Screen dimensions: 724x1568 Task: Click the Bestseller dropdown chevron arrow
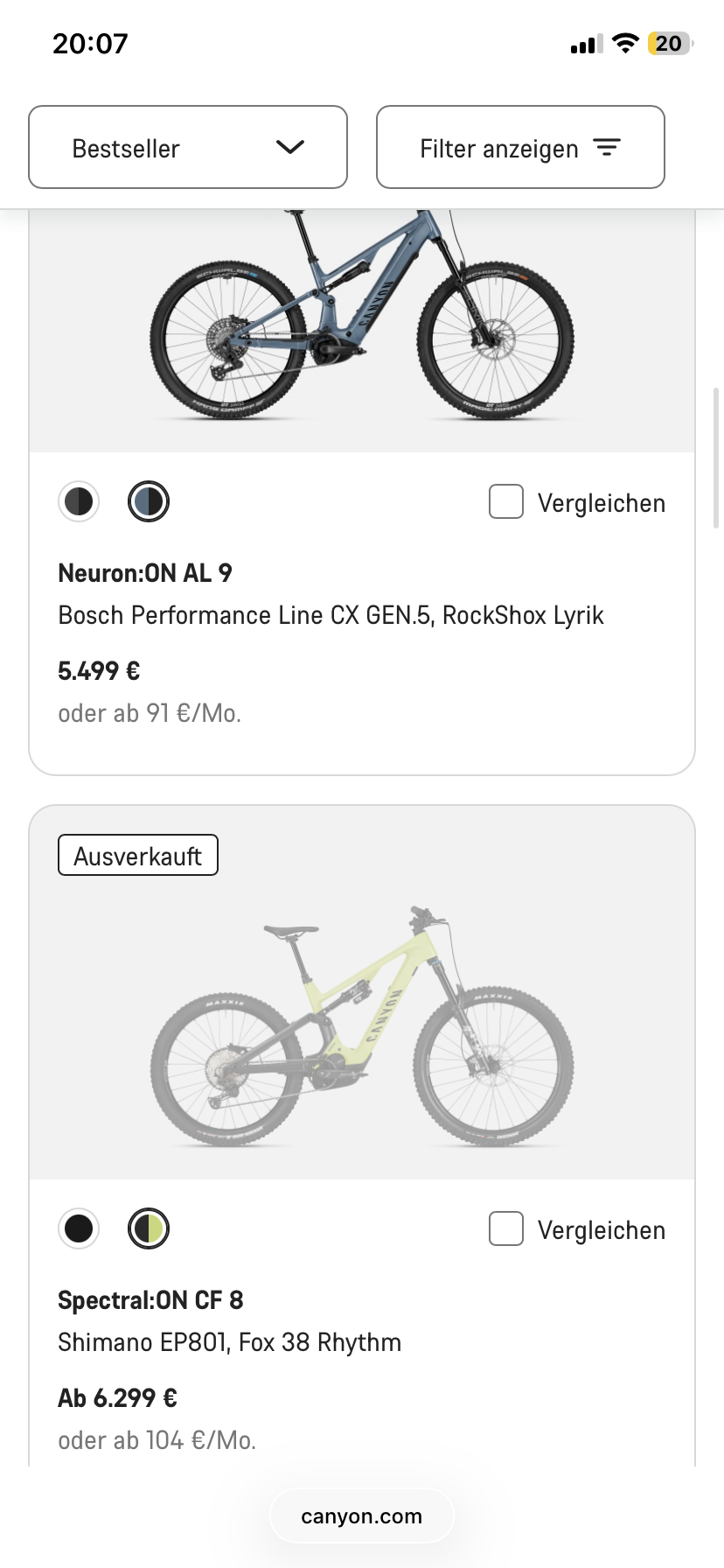289,147
